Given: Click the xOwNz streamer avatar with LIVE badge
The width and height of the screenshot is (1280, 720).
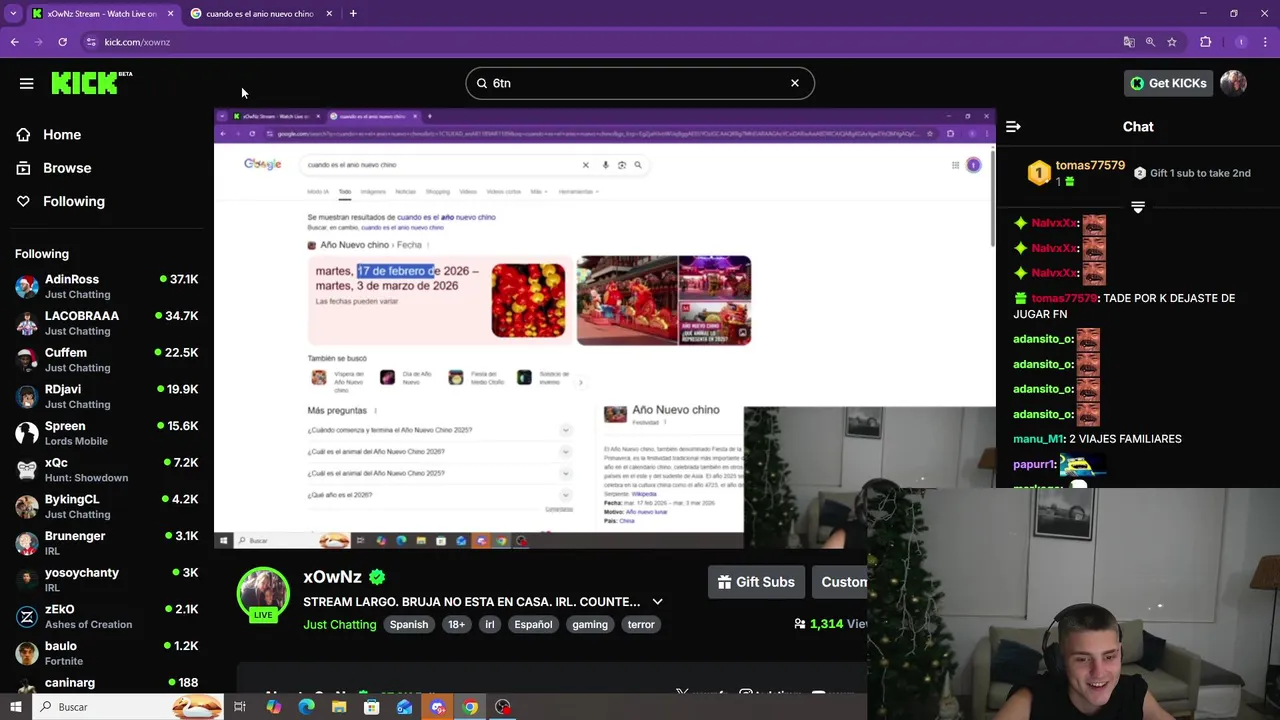Looking at the screenshot, I should (x=263, y=594).
